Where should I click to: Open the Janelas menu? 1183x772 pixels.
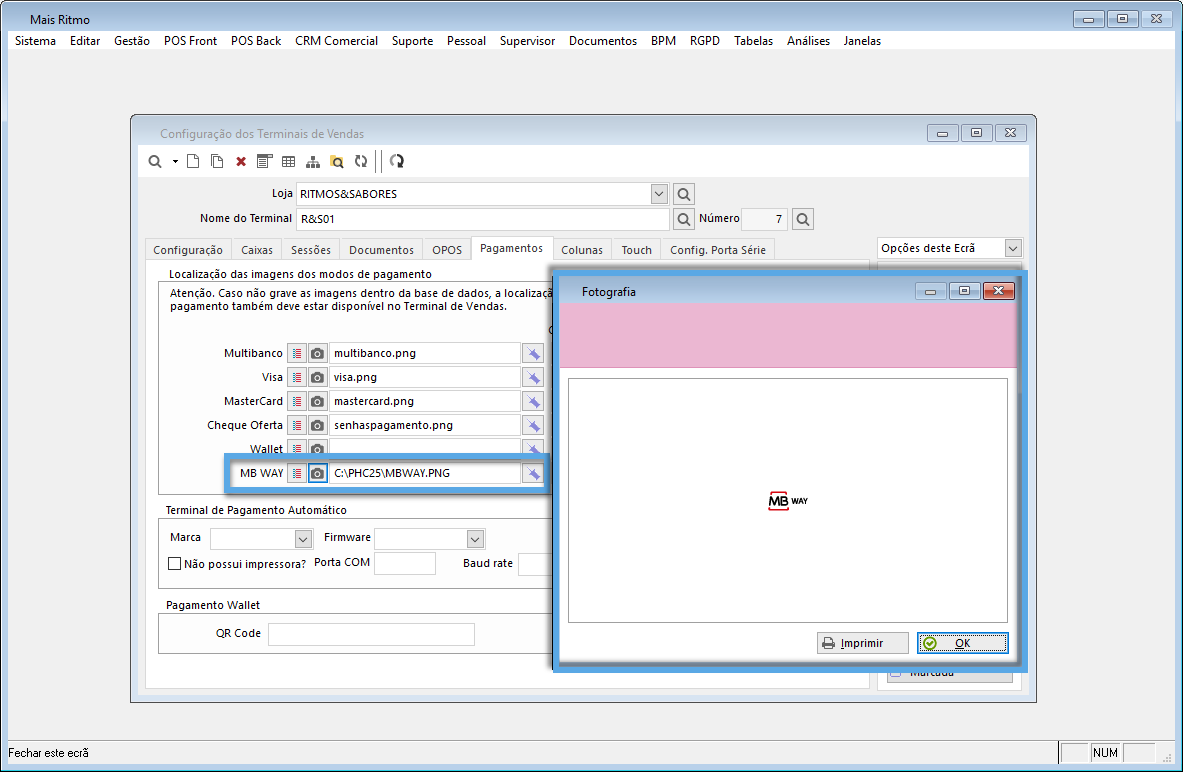862,41
